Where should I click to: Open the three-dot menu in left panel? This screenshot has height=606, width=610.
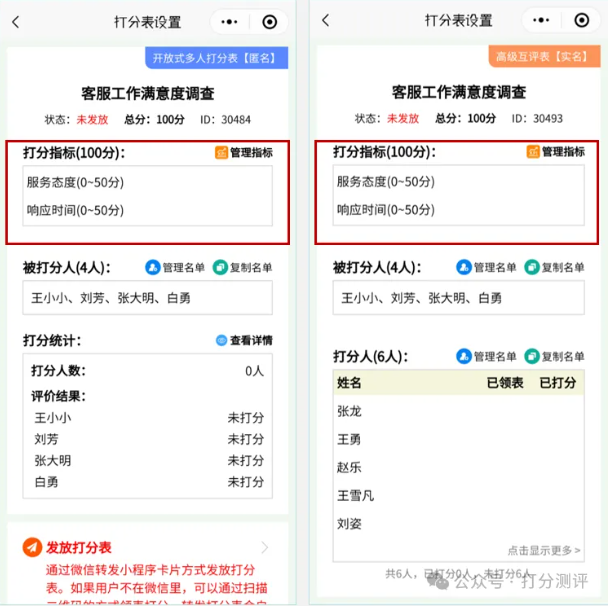click(229, 22)
